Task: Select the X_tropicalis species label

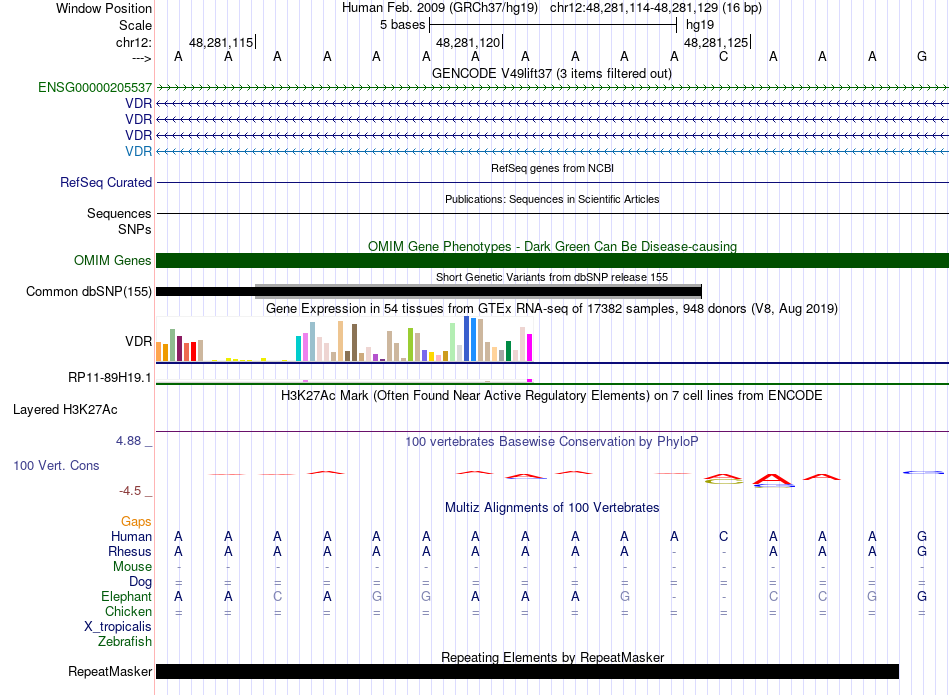Action: coord(118,627)
